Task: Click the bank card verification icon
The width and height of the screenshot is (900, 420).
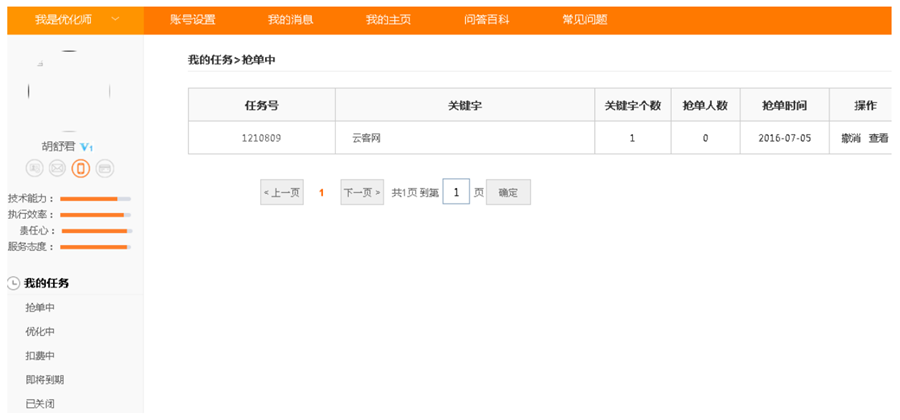Action: point(105,168)
